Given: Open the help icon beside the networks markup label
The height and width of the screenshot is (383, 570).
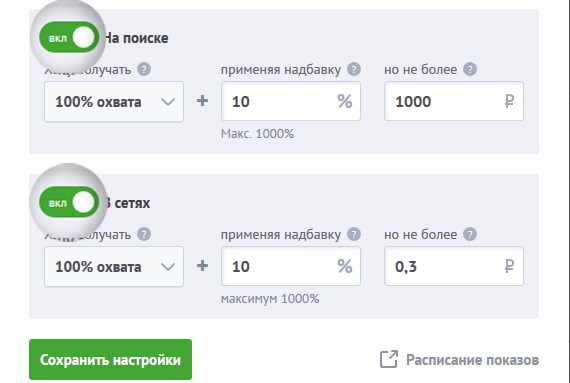Looking at the screenshot, I should pos(354,234).
